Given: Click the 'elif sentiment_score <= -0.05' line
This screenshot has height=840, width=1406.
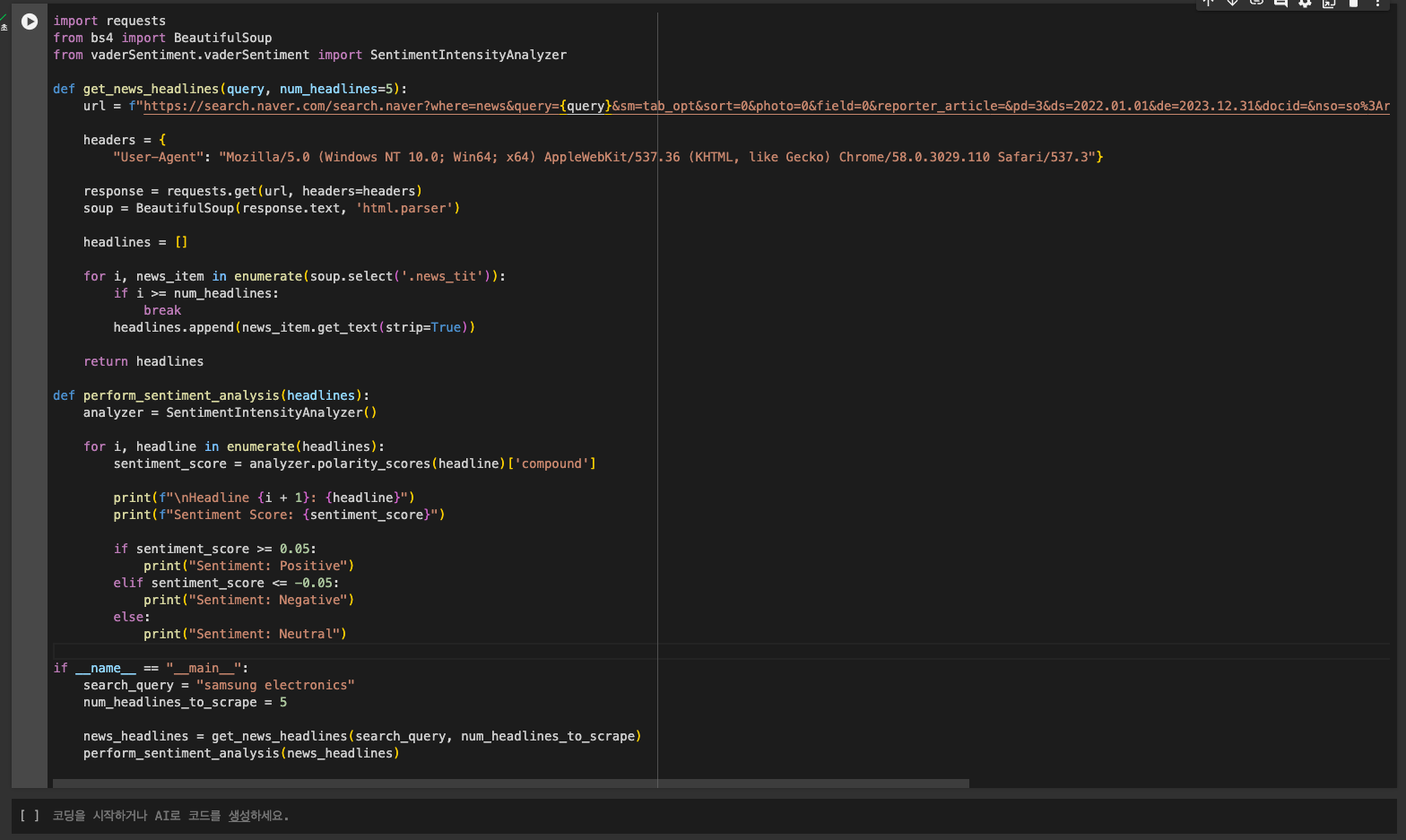Looking at the screenshot, I should point(226,583).
